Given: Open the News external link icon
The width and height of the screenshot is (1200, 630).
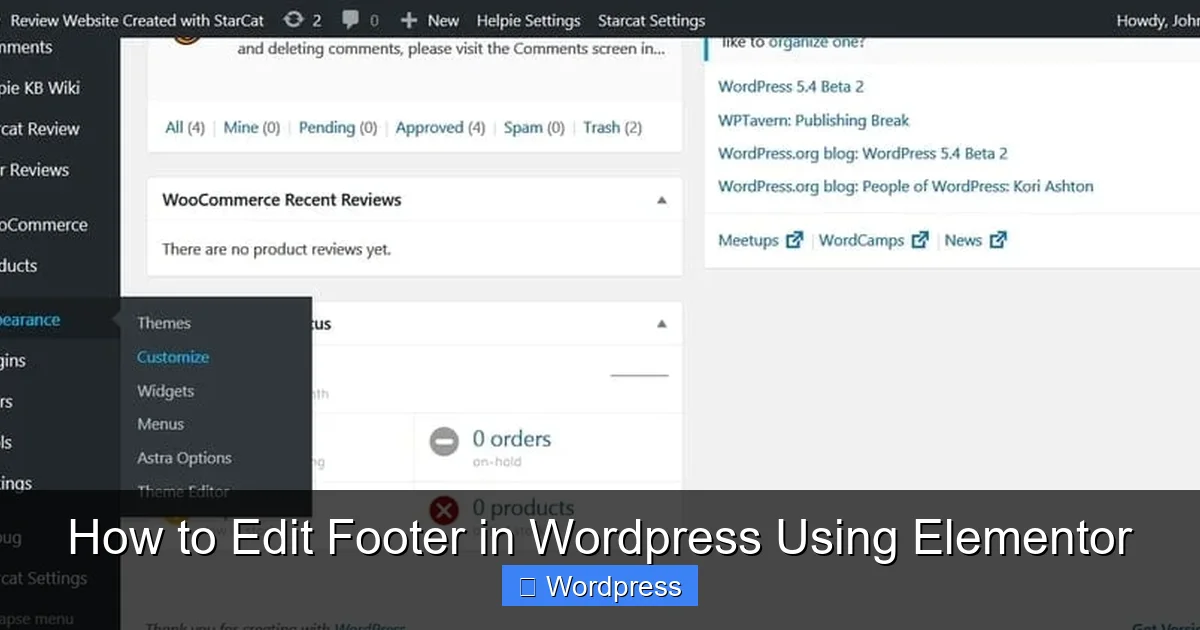Looking at the screenshot, I should point(997,239).
